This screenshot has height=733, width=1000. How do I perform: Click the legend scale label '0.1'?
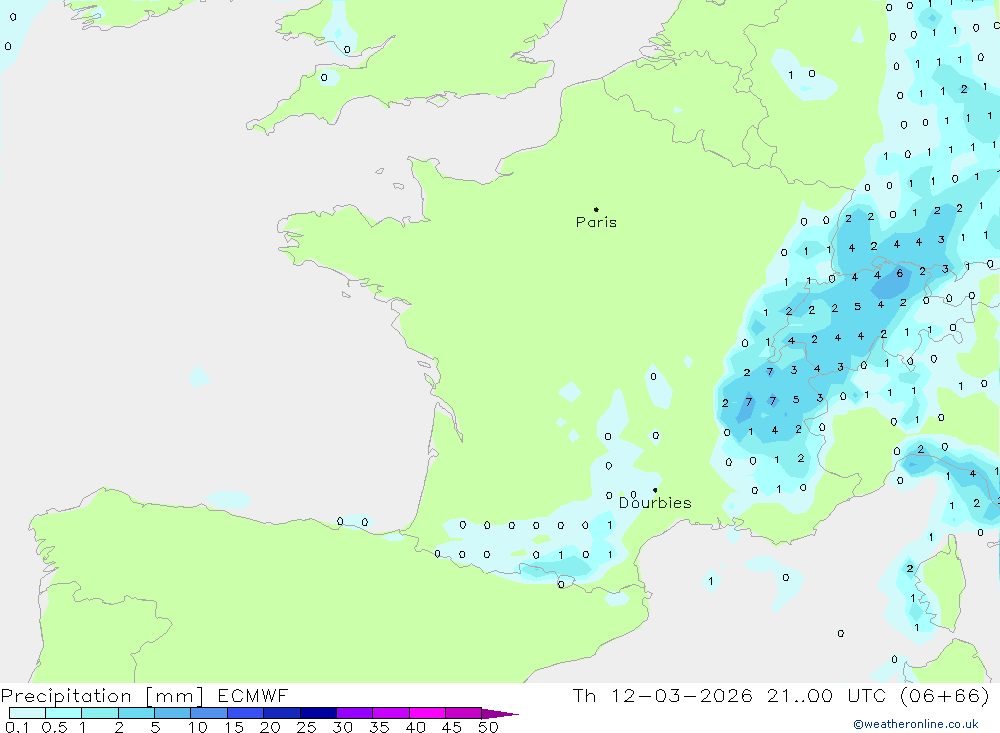(17, 727)
